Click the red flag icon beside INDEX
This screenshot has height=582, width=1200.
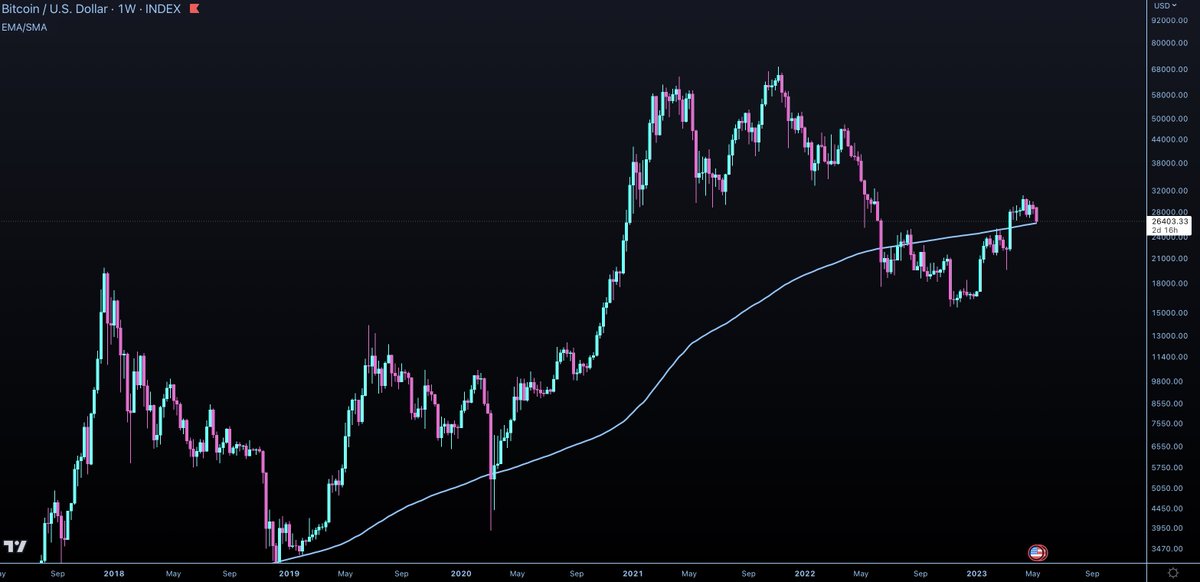194,9
